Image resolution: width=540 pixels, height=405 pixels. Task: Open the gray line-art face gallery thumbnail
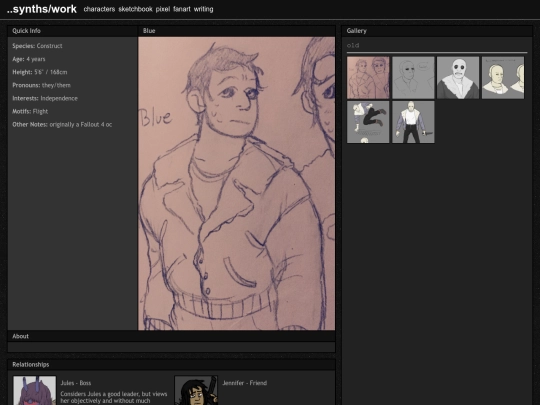pos(413,78)
